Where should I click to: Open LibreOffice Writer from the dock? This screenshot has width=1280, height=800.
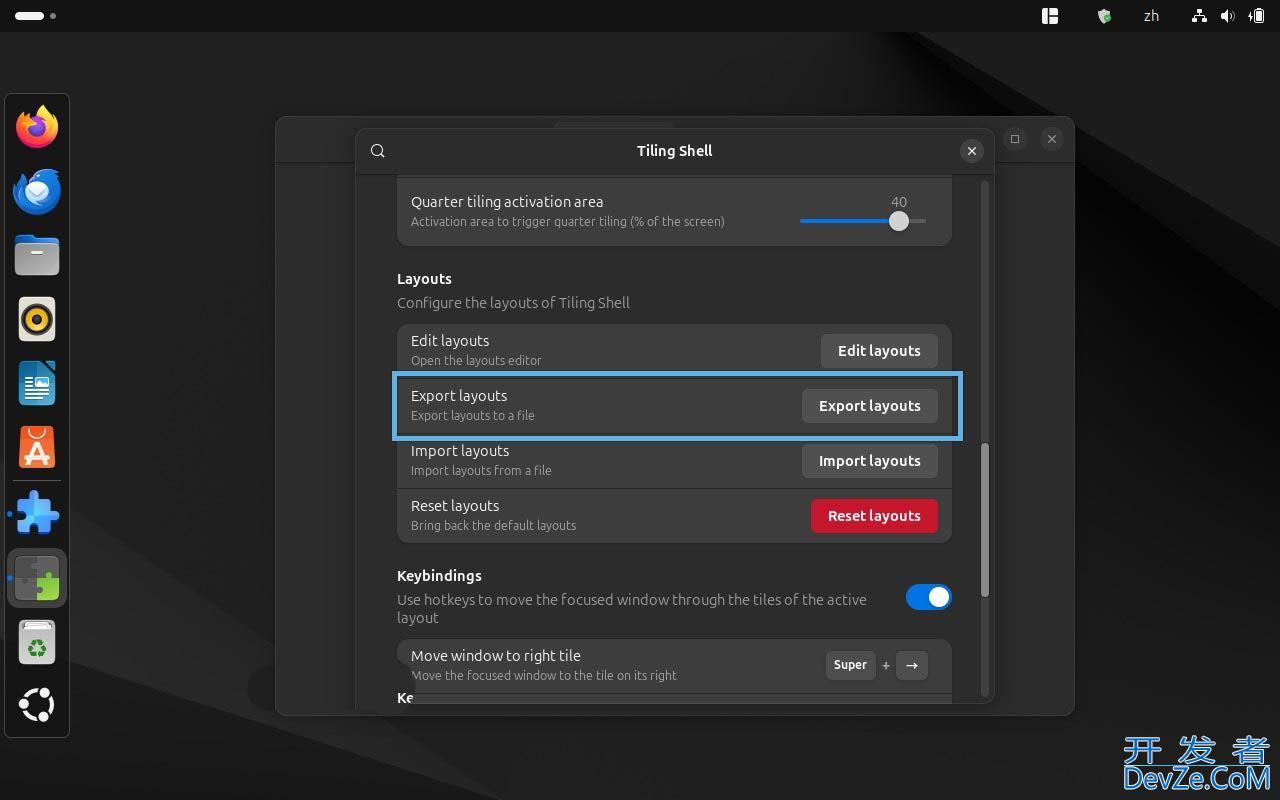click(x=37, y=383)
